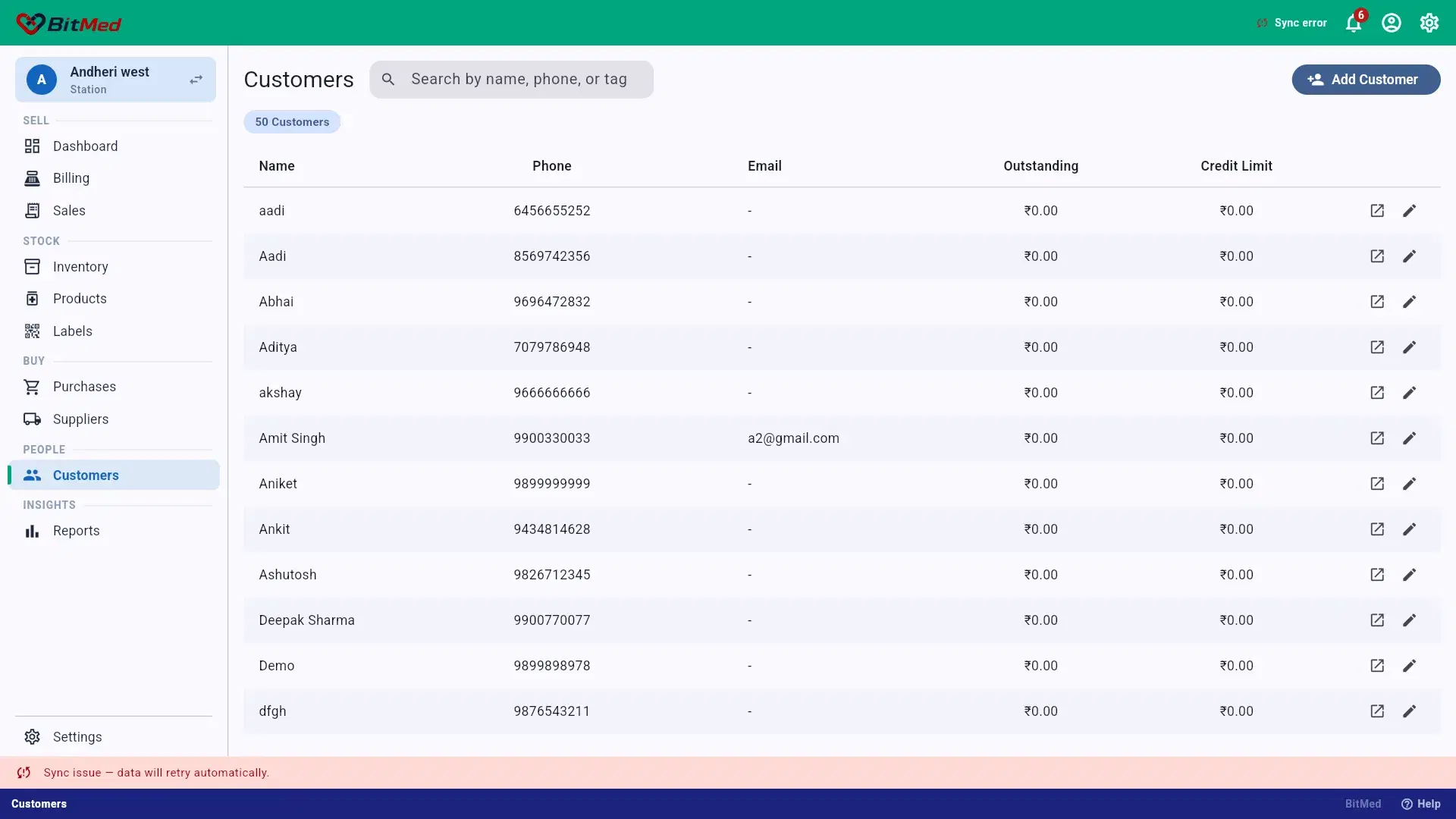Image resolution: width=1456 pixels, height=819 pixels.
Task: Click the 50 Customers chip
Action: [x=292, y=122]
